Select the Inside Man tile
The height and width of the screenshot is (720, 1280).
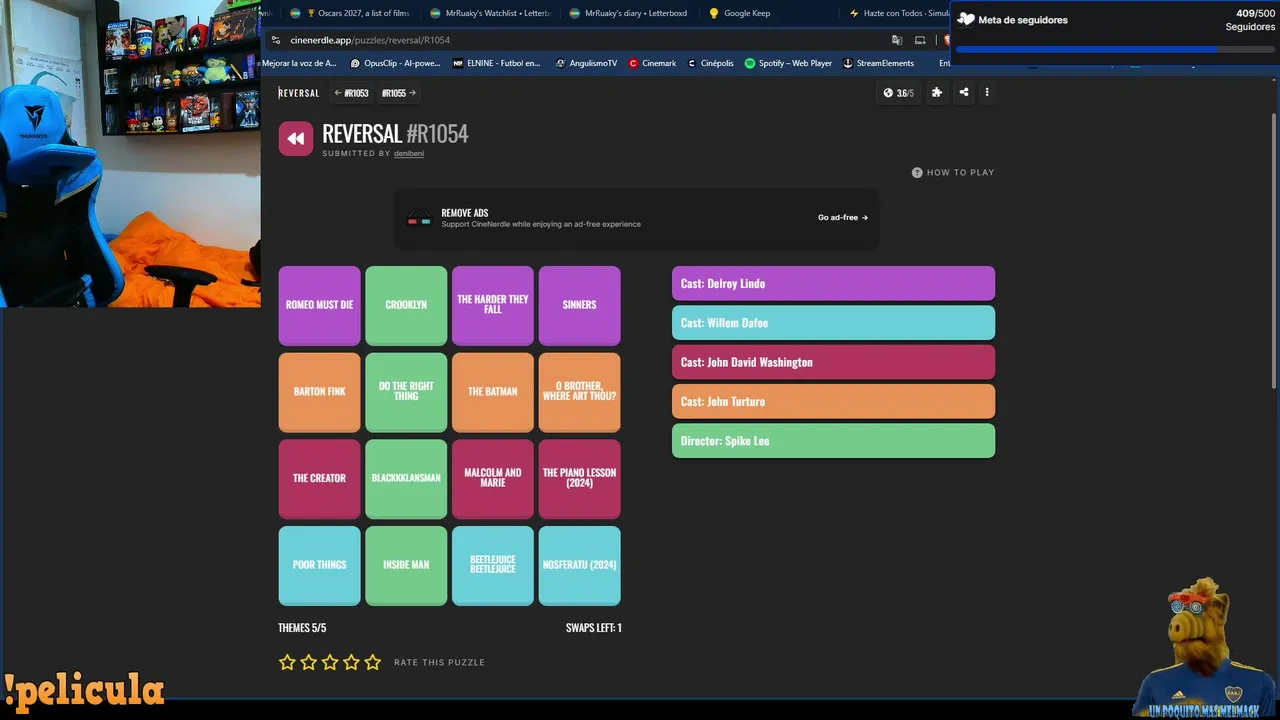[406, 566]
